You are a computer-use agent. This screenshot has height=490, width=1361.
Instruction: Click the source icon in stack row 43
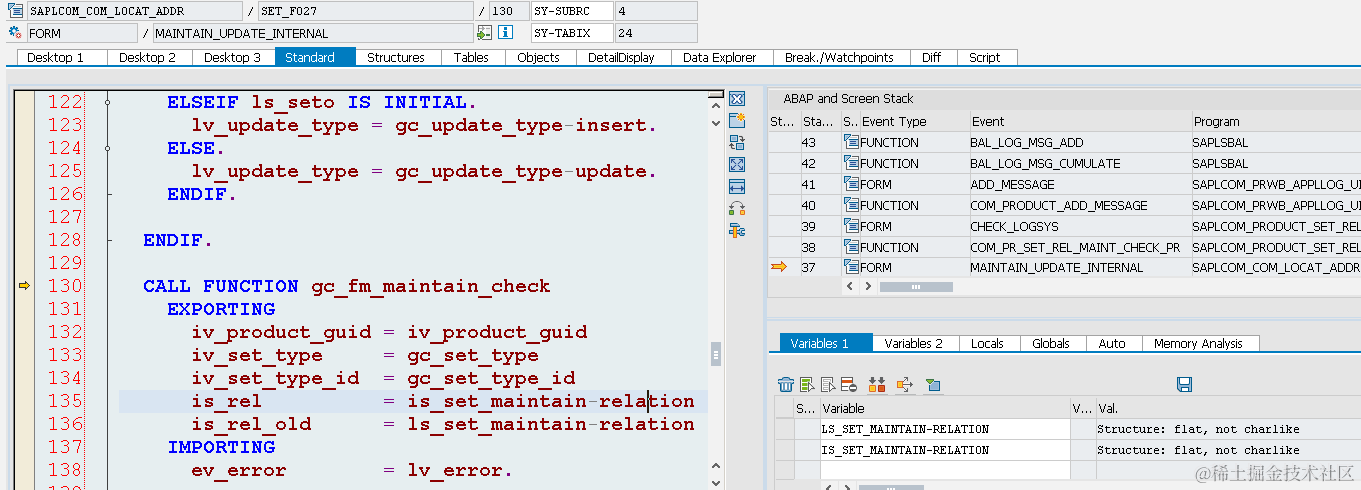click(x=851, y=142)
